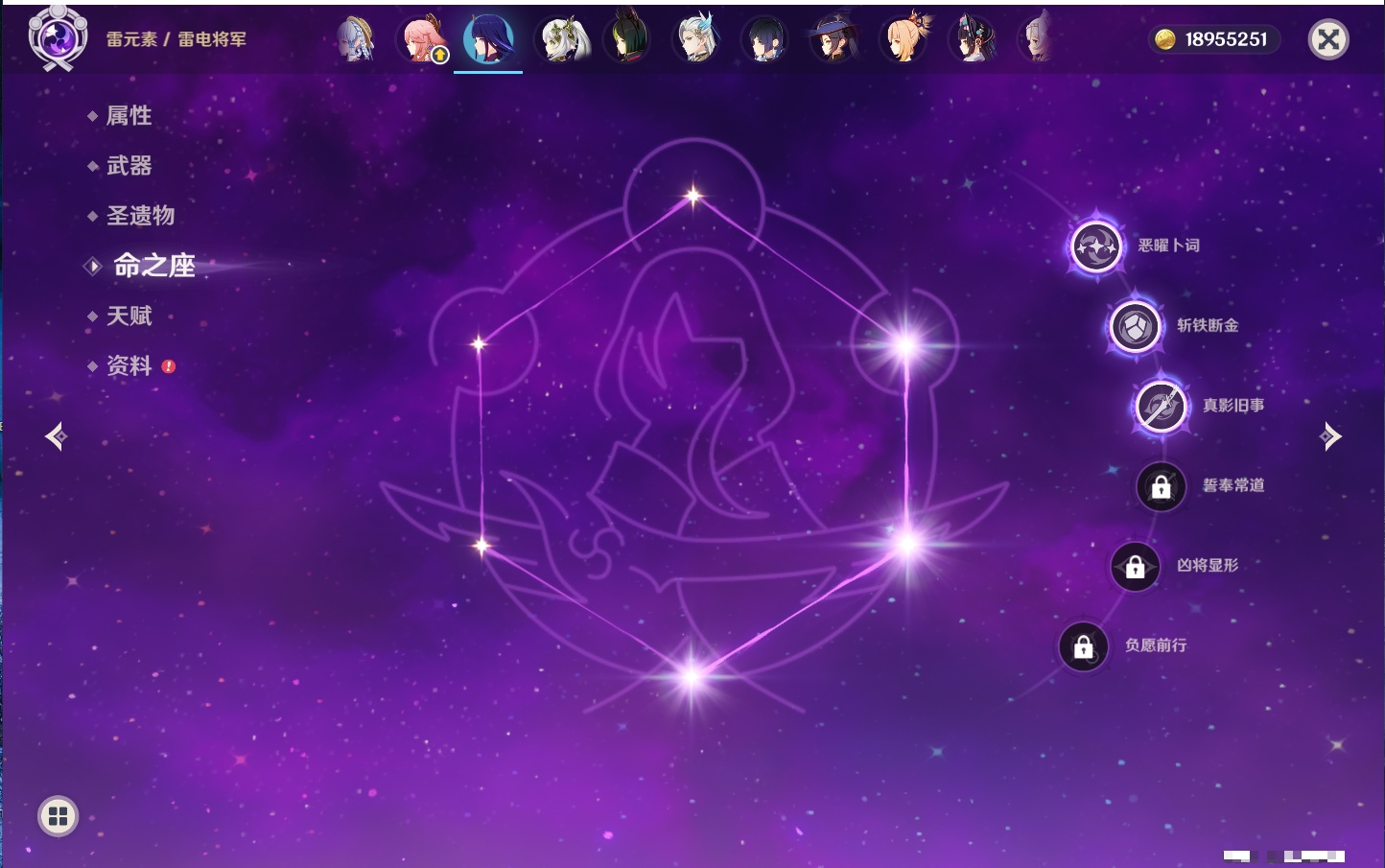Click the 雷元素 / 雷电将军 title text
This screenshot has height=868, width=1385.
click(176, 39)
